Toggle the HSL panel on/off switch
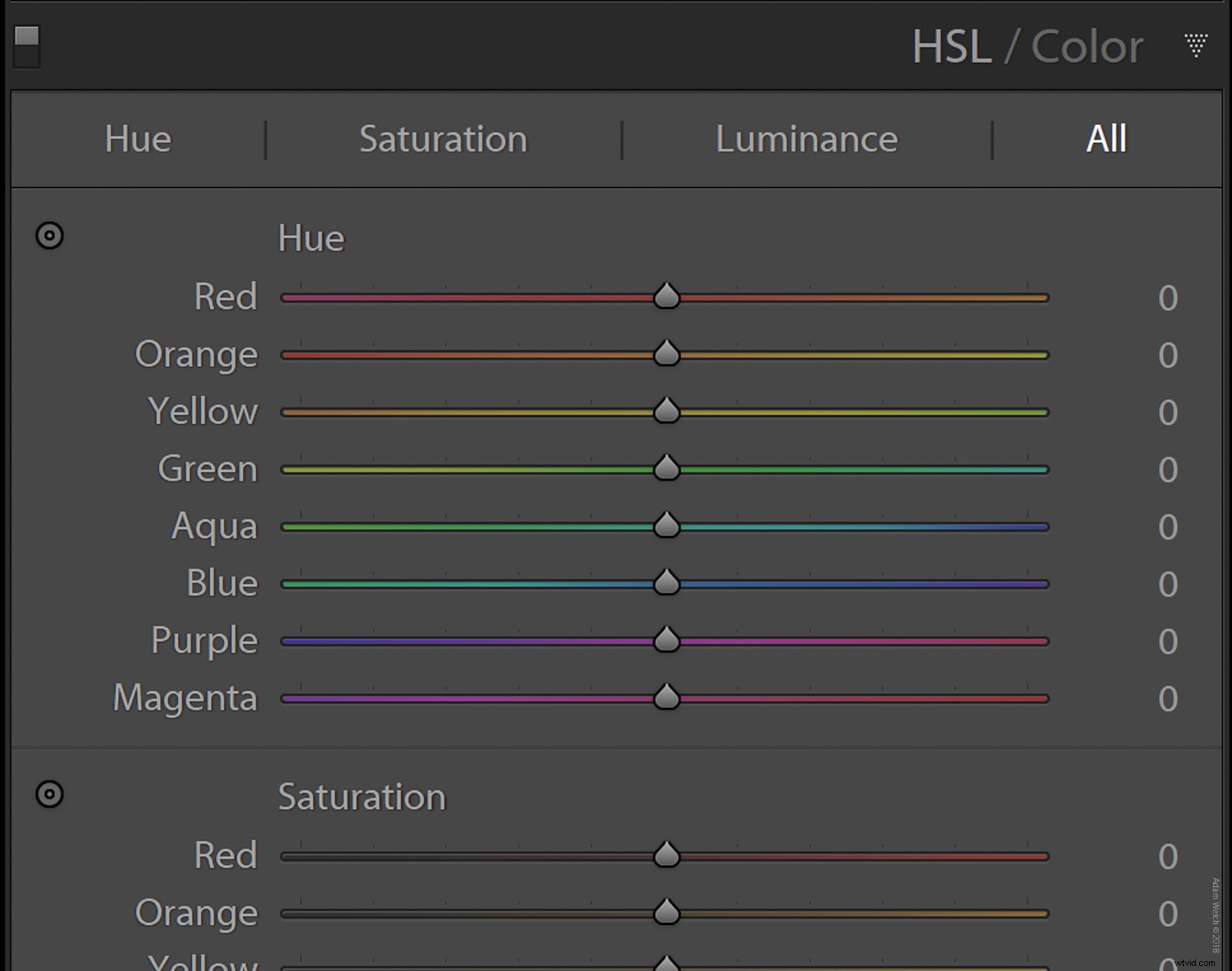Viewport: 1232px width, 971px height. pyautogui.click(x=27, y=45)
